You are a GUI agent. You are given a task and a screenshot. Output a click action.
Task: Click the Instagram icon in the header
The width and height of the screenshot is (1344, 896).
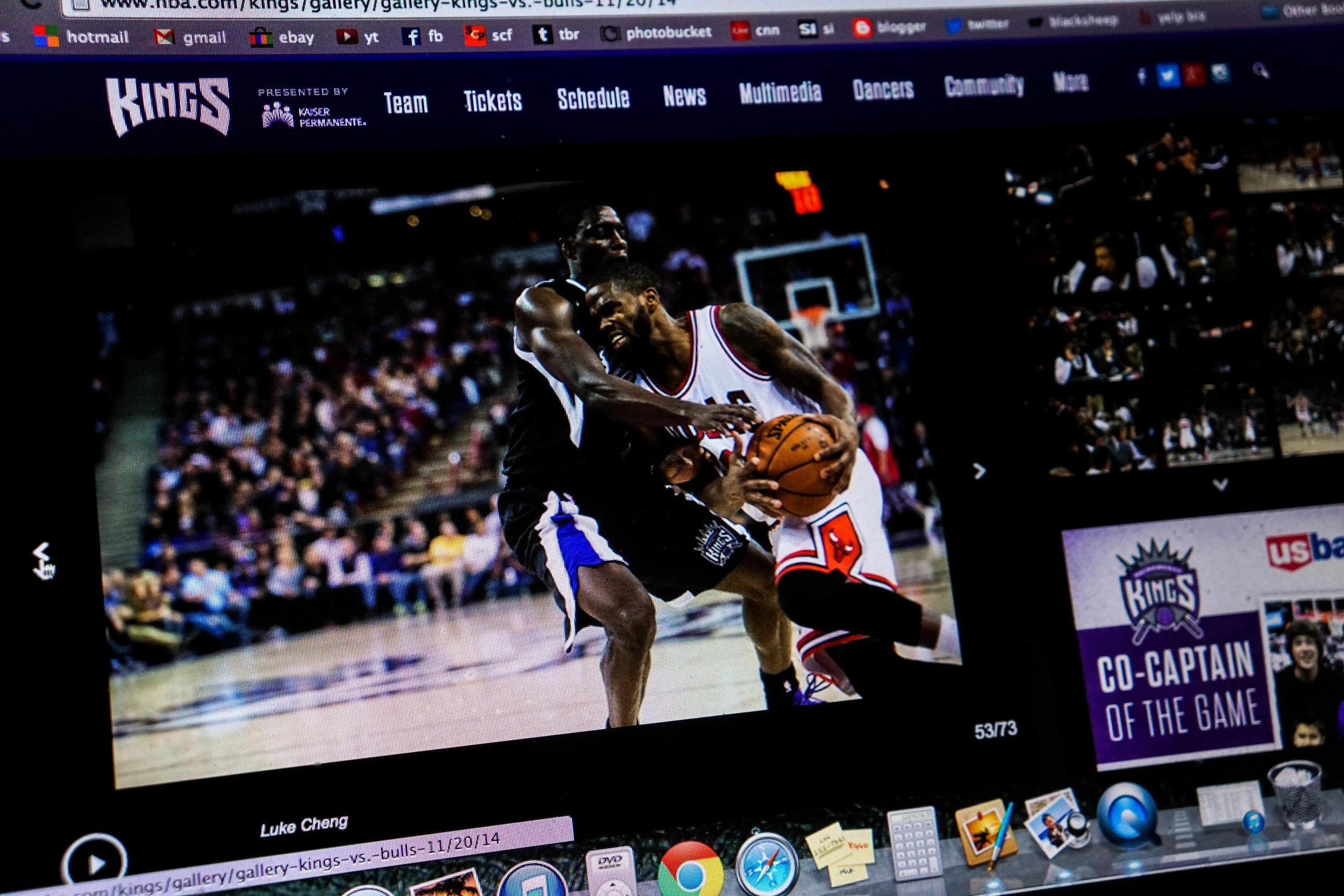(1219, 74)
